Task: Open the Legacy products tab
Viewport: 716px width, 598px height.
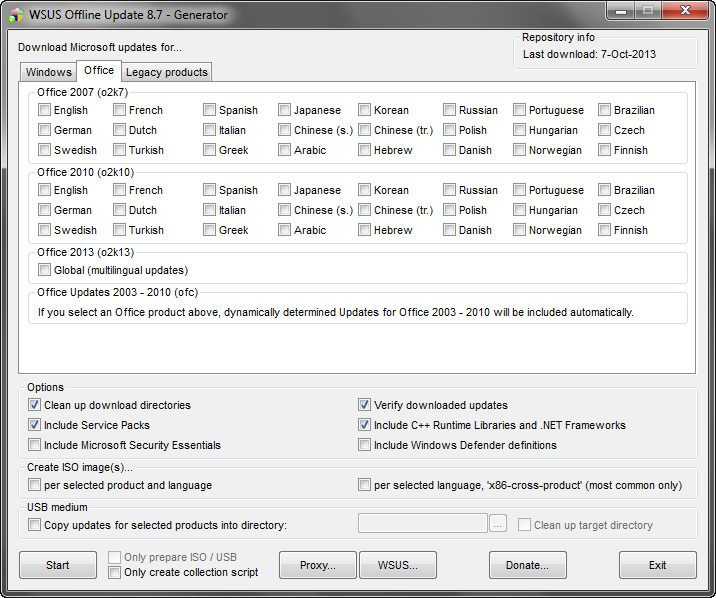Action: (167, 72)
